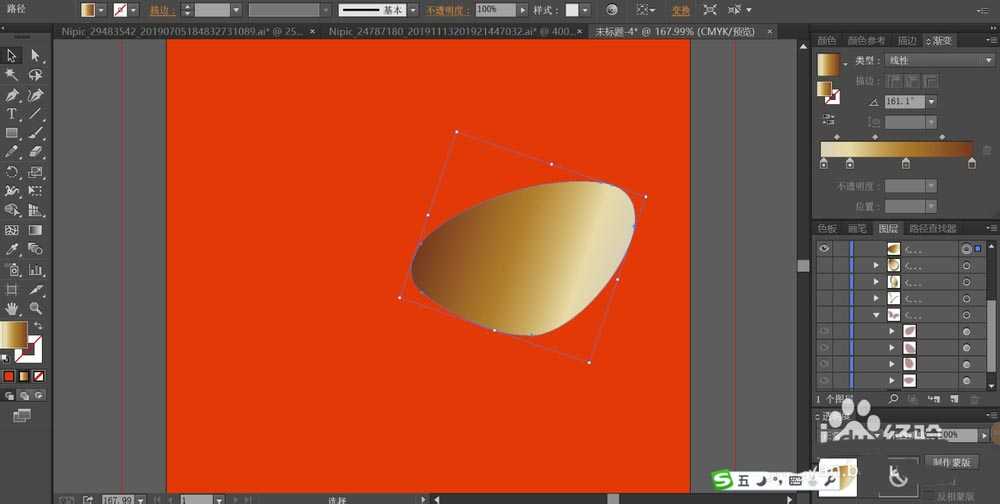The image size is (1000, 504).
Task: Select the Eyedropper tool
Action: (12, 249)
